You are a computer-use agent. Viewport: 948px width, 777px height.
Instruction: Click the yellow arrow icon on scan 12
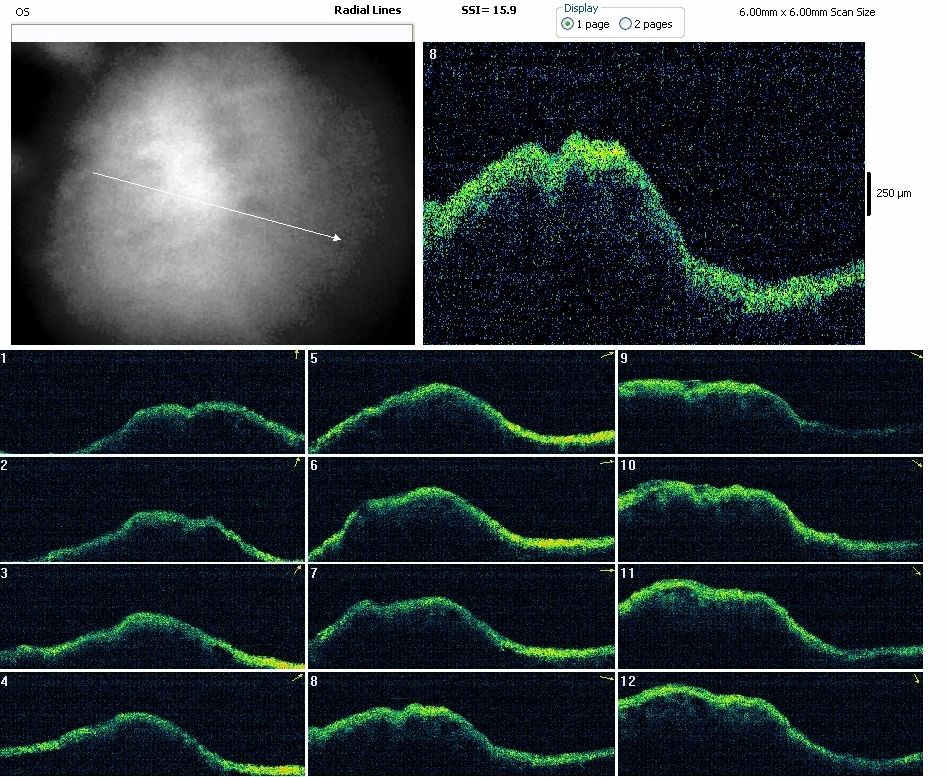[x=917, y=680]
